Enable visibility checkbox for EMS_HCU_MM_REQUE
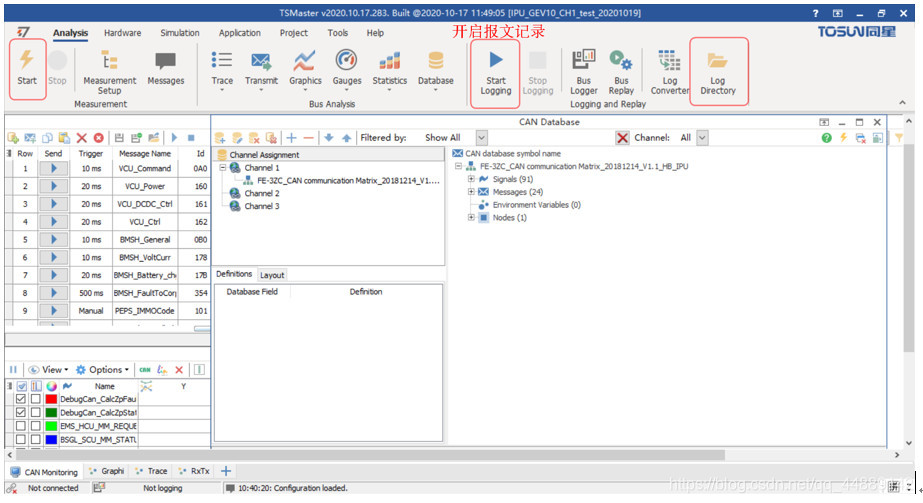923x503 pixels. (21, 426)
